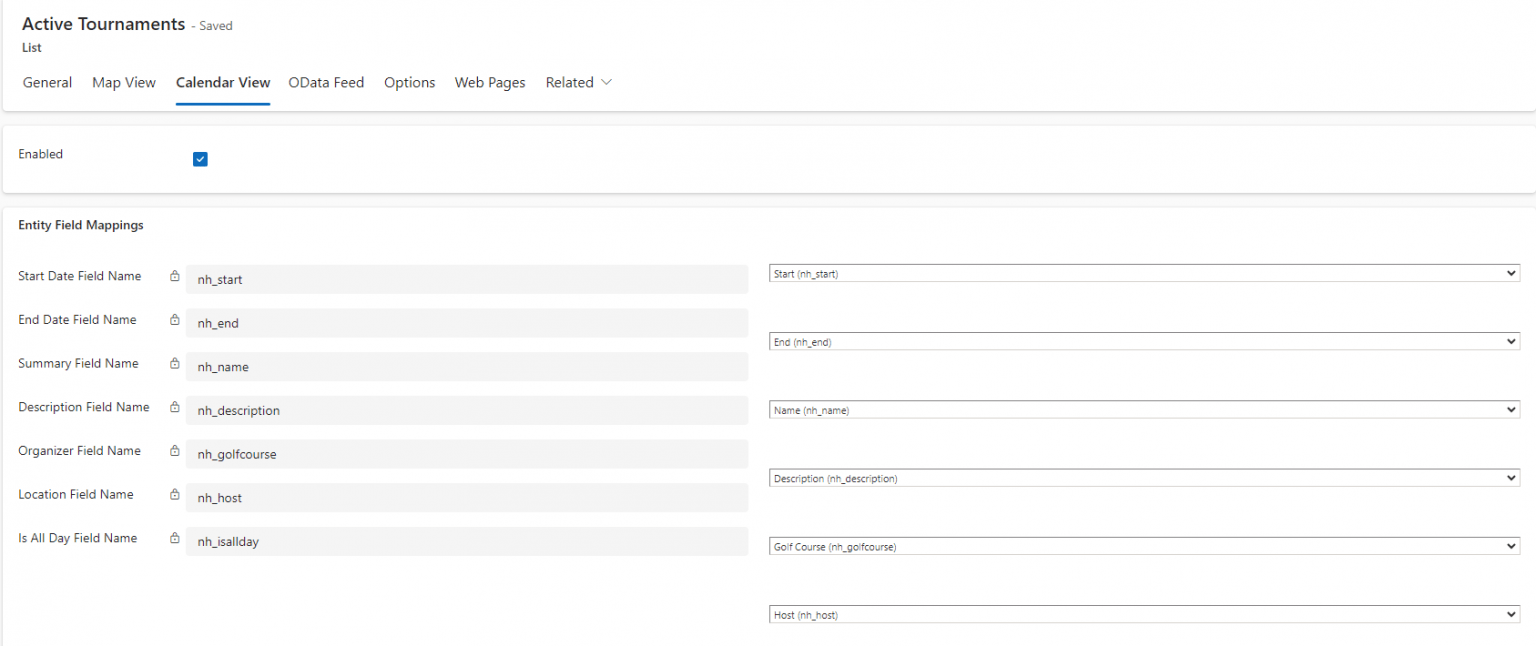Click lock icon beside End Date Field Name
The height and width of the screenshot is (646, 1536).
point(174,320)
